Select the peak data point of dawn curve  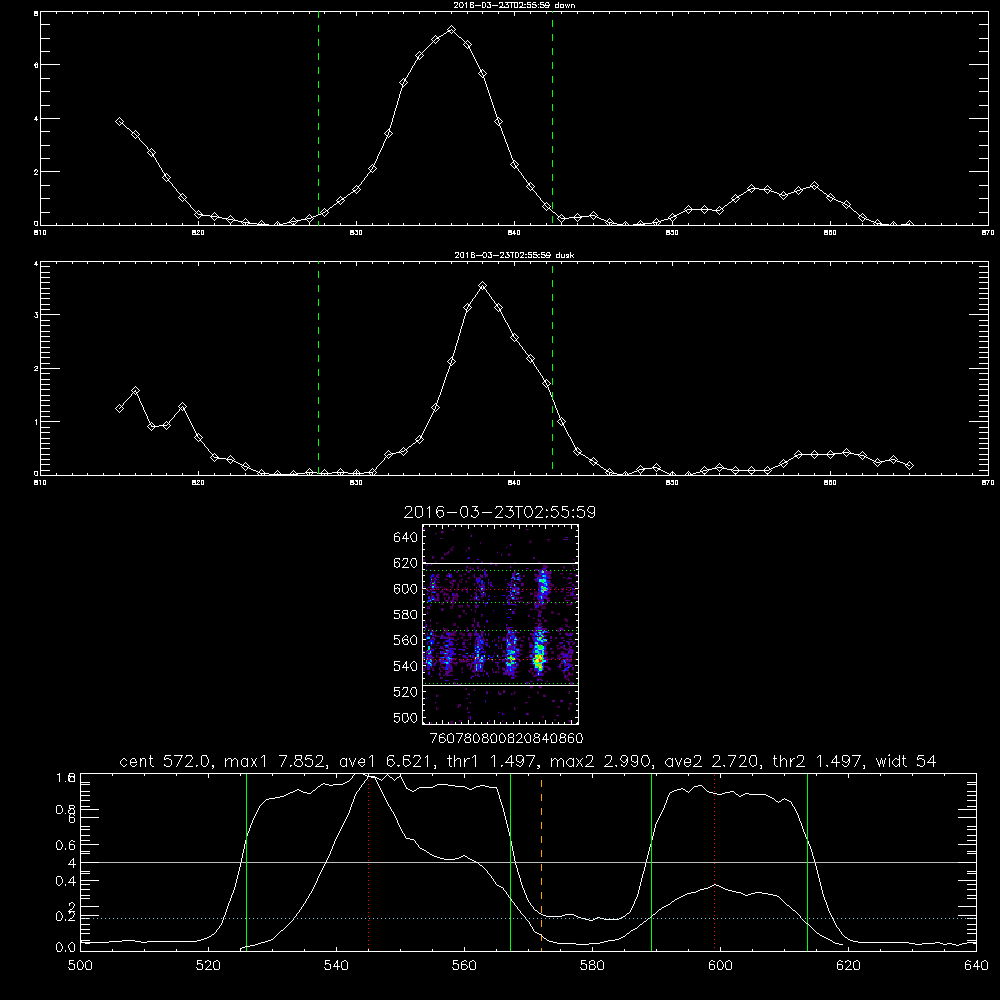(x=452, y=30)
